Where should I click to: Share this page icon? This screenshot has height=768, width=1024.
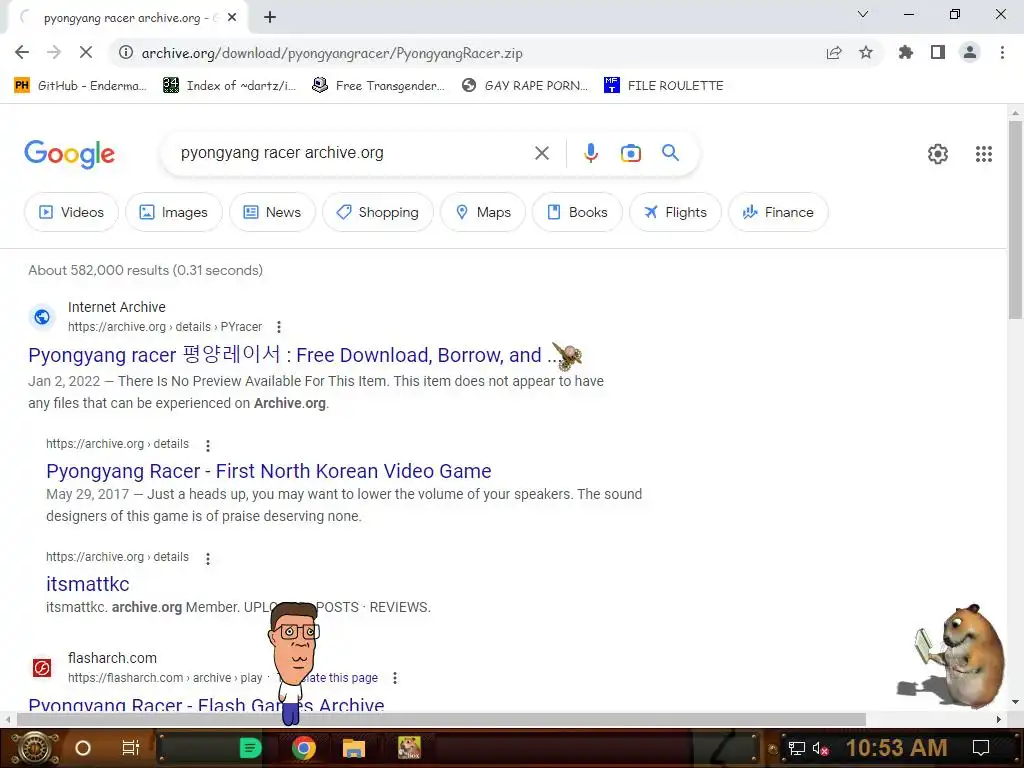pyautogui.click(x=834, y=53)
